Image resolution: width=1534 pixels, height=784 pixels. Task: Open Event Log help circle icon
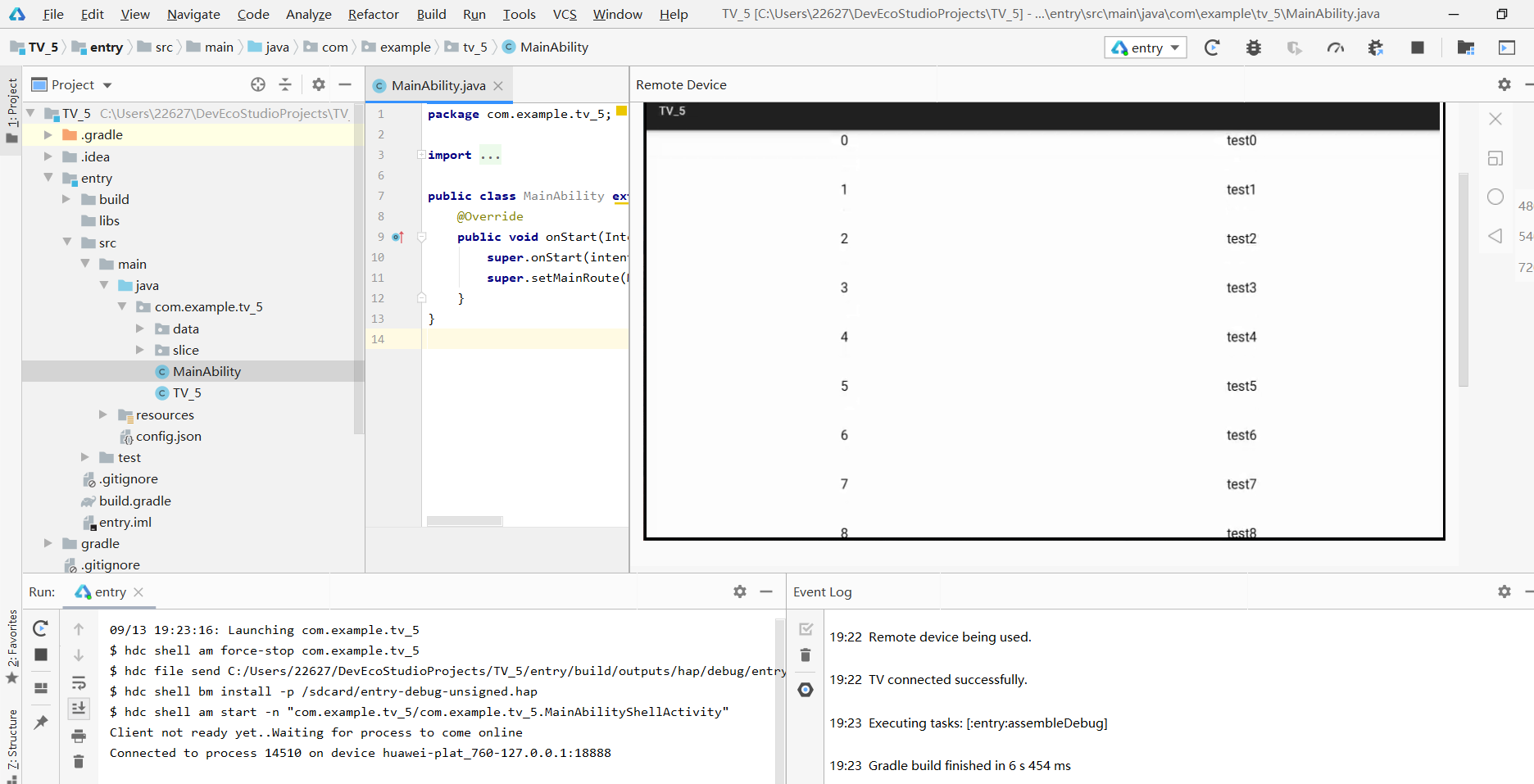tap(806, 690)
